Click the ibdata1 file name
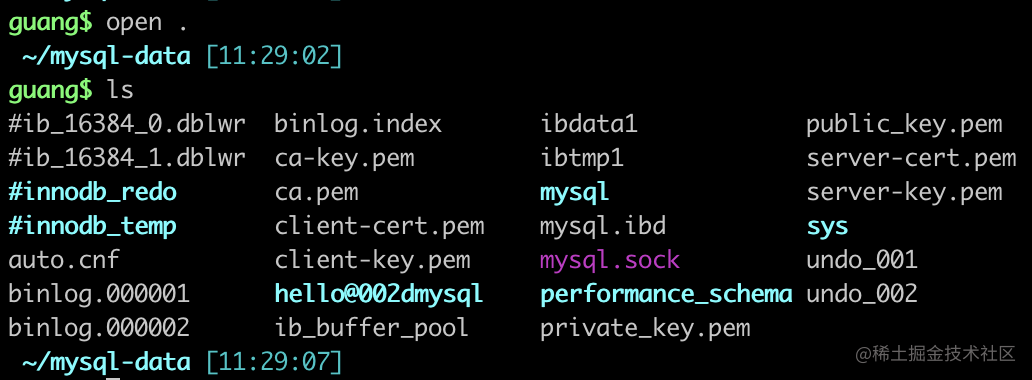This screenshot has width=1032, height=380. click(x=589, y=124)
